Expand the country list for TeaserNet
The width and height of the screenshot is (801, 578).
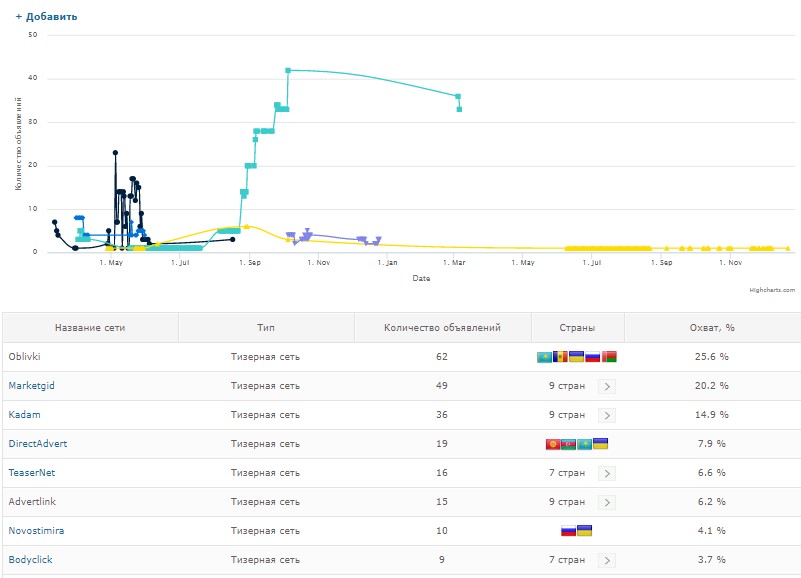pos(607,473)
